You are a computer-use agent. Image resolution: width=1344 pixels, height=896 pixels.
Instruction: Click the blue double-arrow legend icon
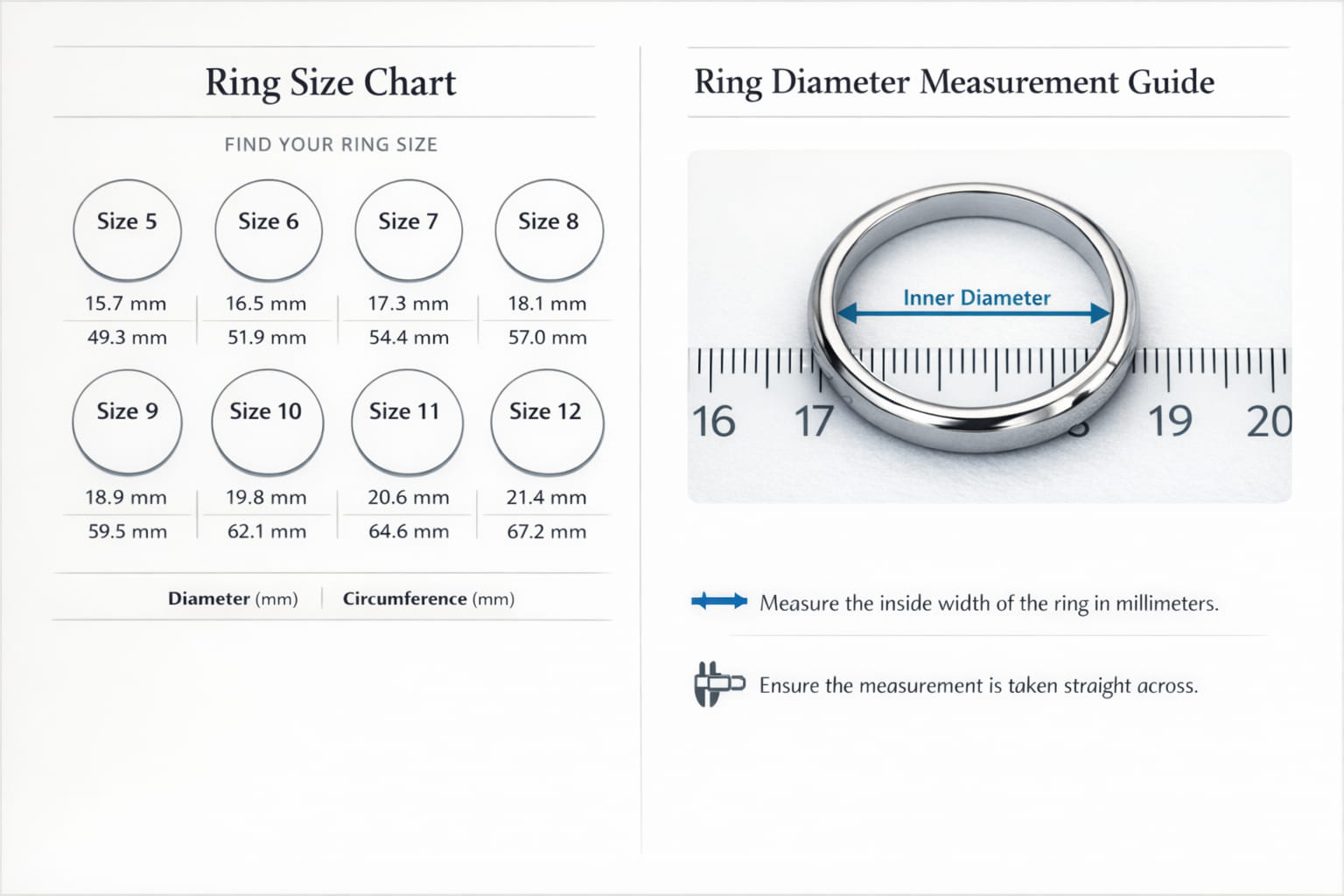[719, 601]
